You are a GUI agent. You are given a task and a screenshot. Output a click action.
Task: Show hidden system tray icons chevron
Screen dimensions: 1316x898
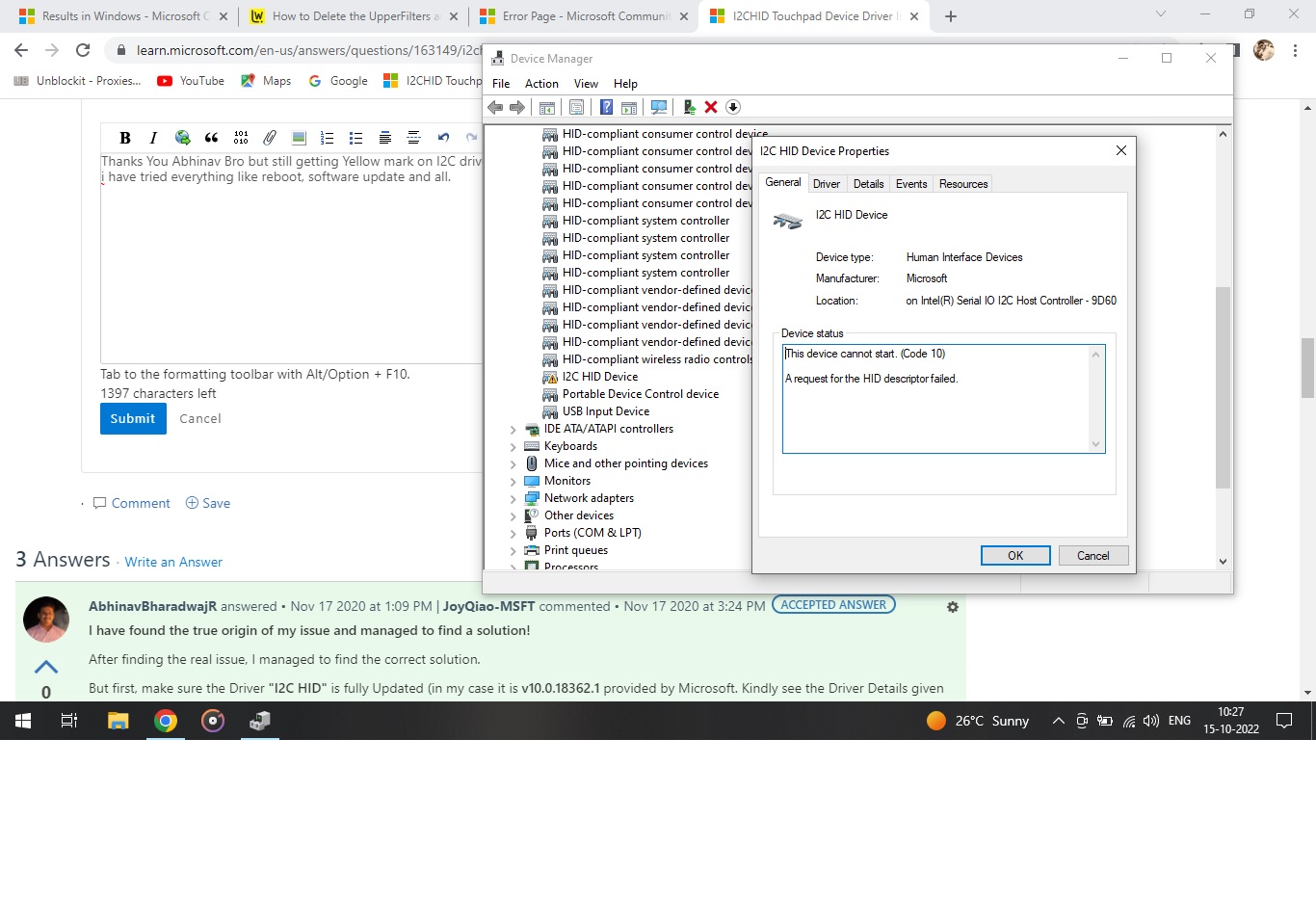(x=1058, y=721)
